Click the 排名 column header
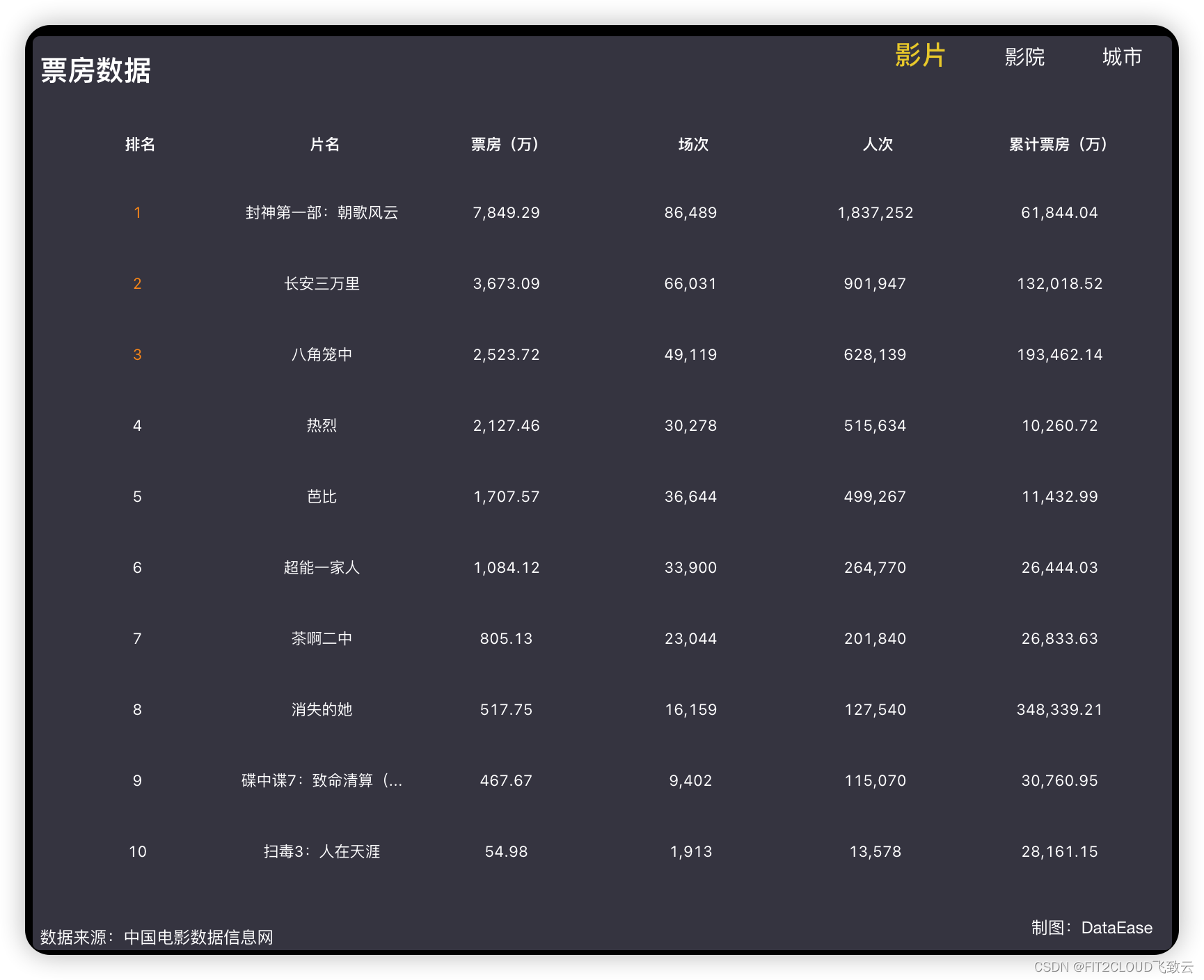 pyautogui.click(x=140, y=144)
